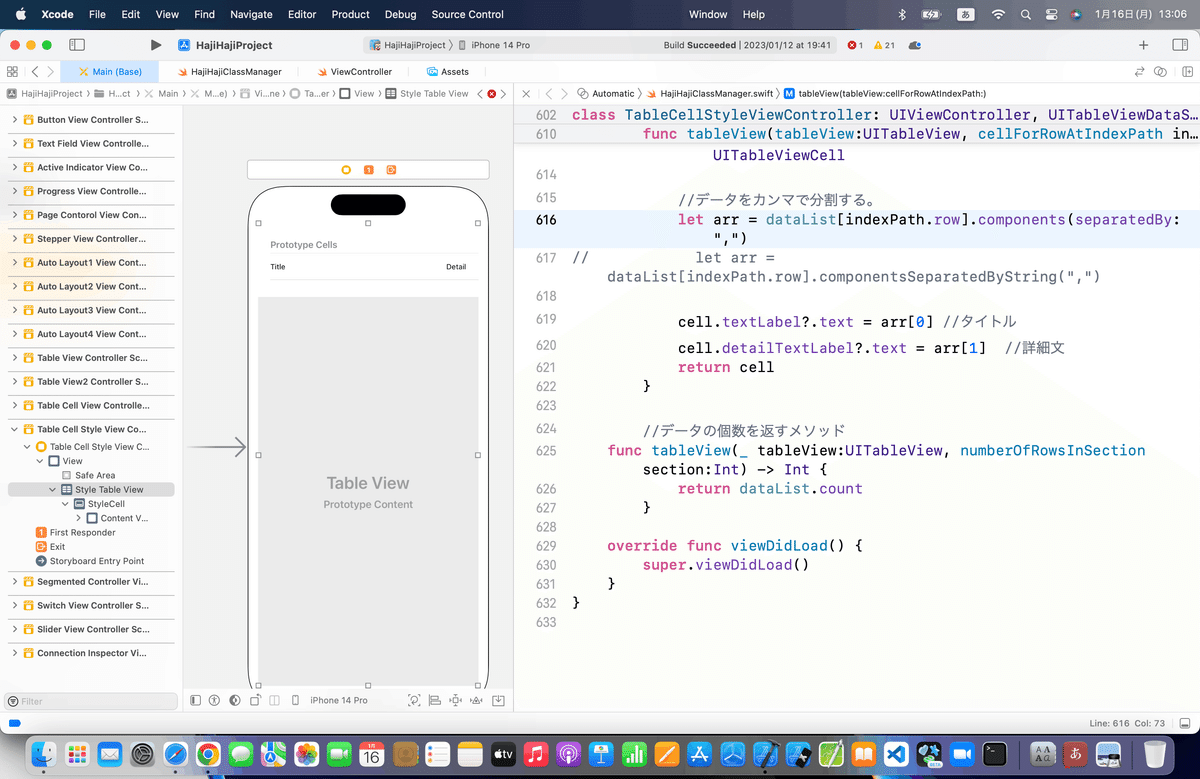
Task: Expand Text Field View Controller scene
Action: (x=14, y=143)
